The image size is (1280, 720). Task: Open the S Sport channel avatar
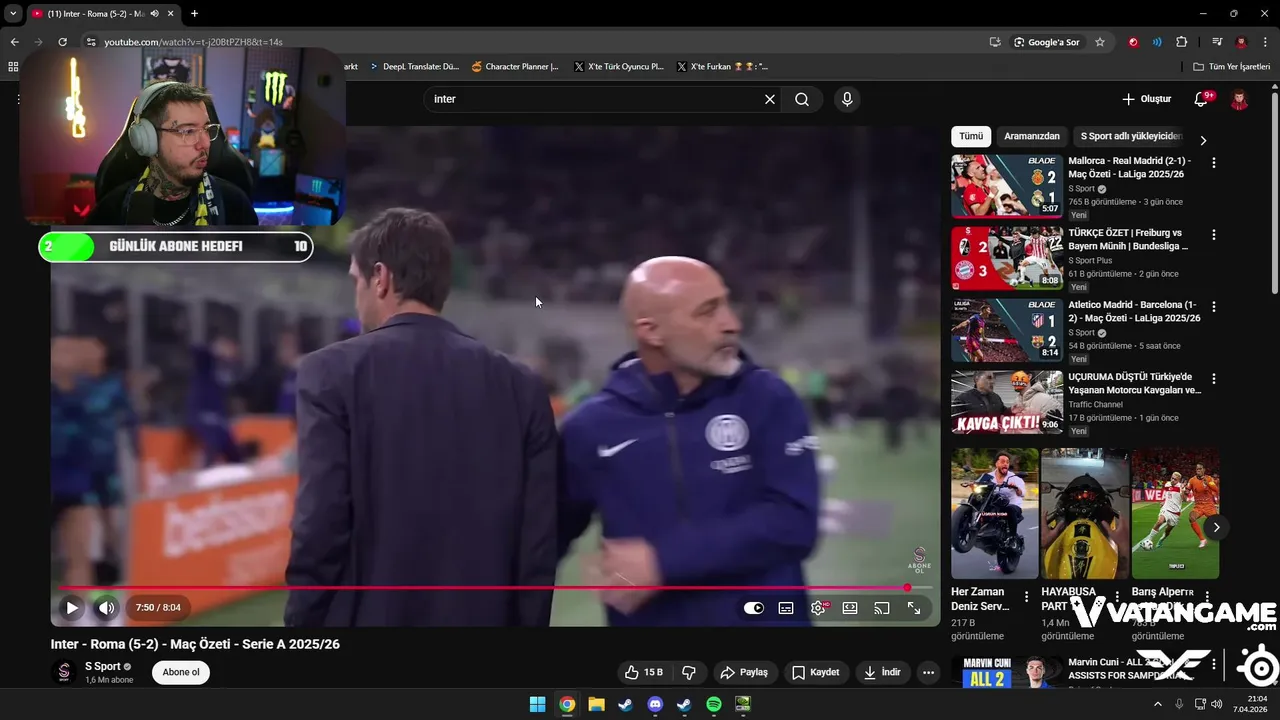tap(64, 672)
